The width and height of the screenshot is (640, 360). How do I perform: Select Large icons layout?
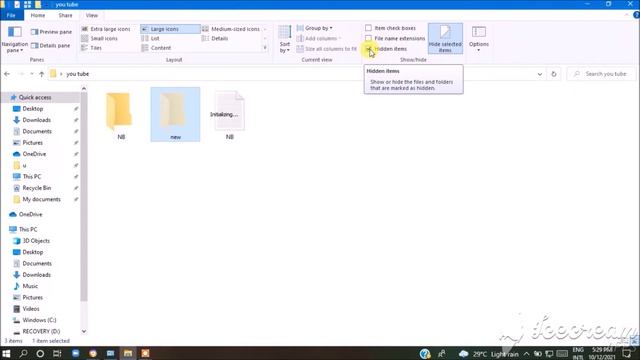(170, 29)
